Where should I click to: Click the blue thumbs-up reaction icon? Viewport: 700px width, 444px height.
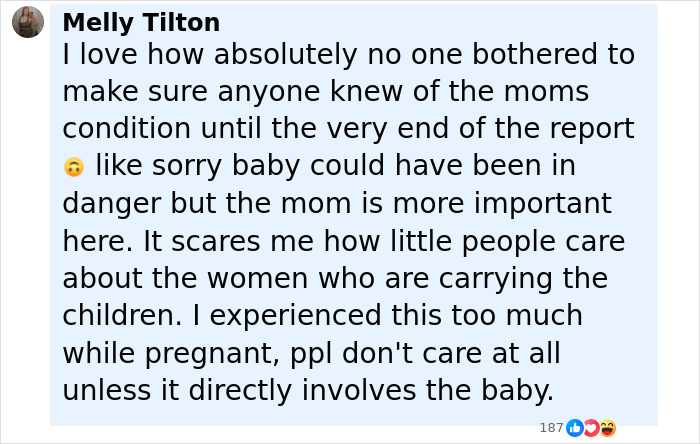click(x=575, y=428)
